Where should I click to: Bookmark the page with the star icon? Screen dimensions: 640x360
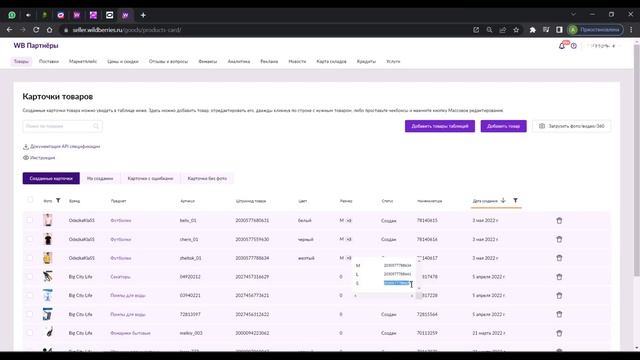(x=516, y=30)
